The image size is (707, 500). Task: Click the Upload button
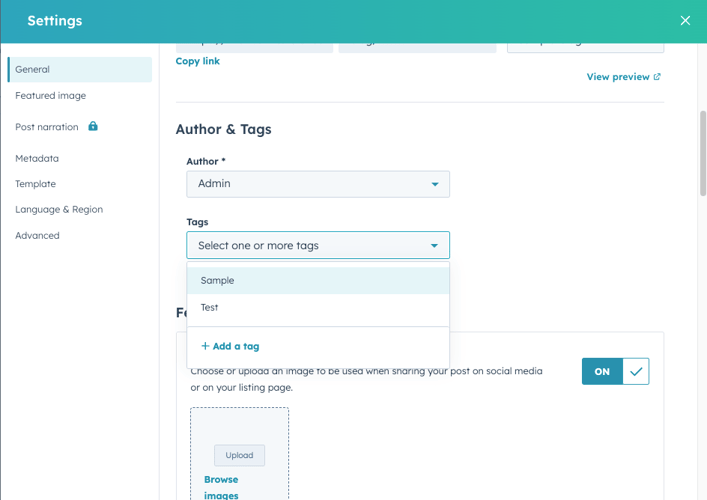239,455
